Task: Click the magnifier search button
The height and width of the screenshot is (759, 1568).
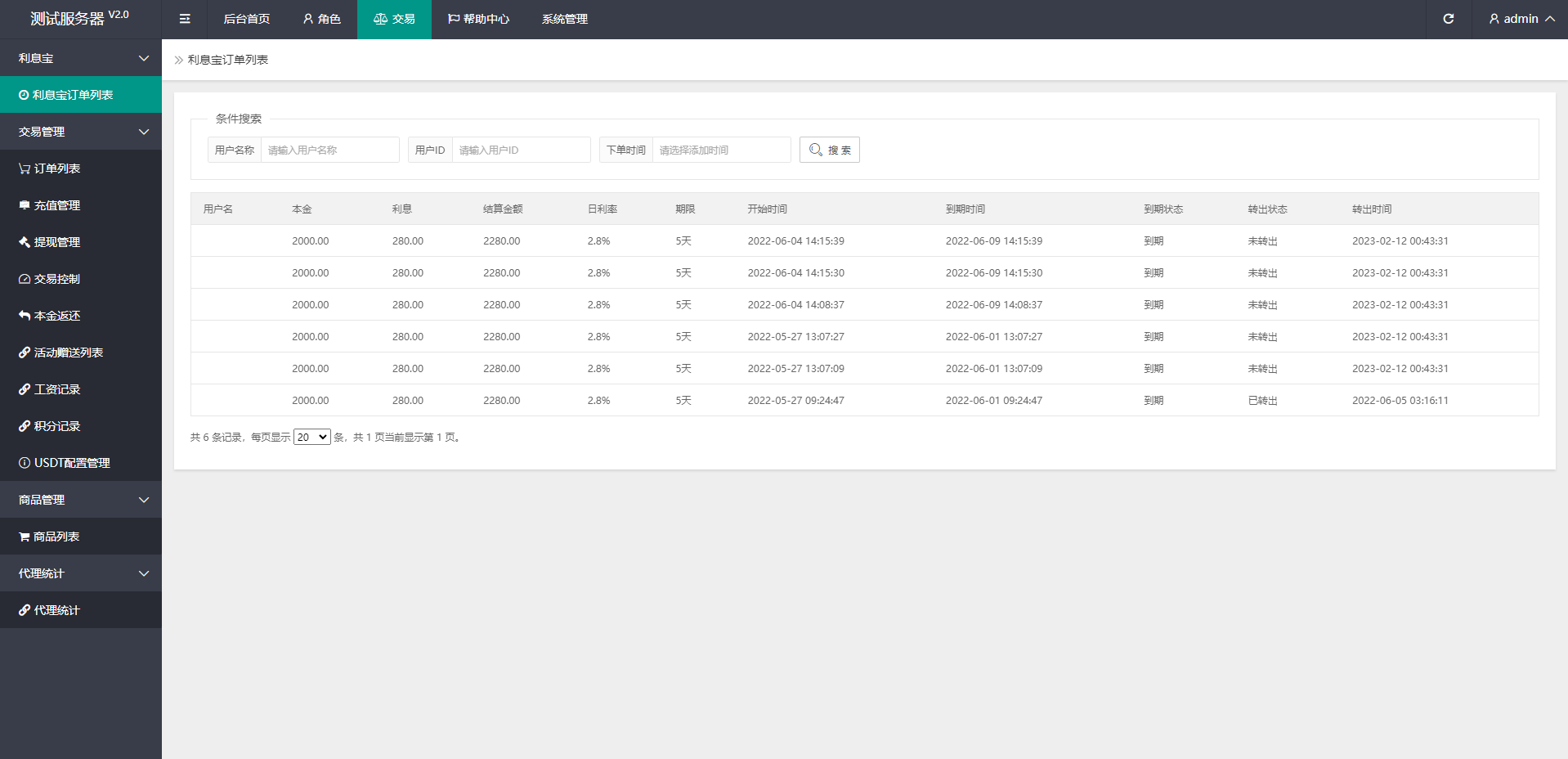Action: pyautogui.click(x=829, y=150)
